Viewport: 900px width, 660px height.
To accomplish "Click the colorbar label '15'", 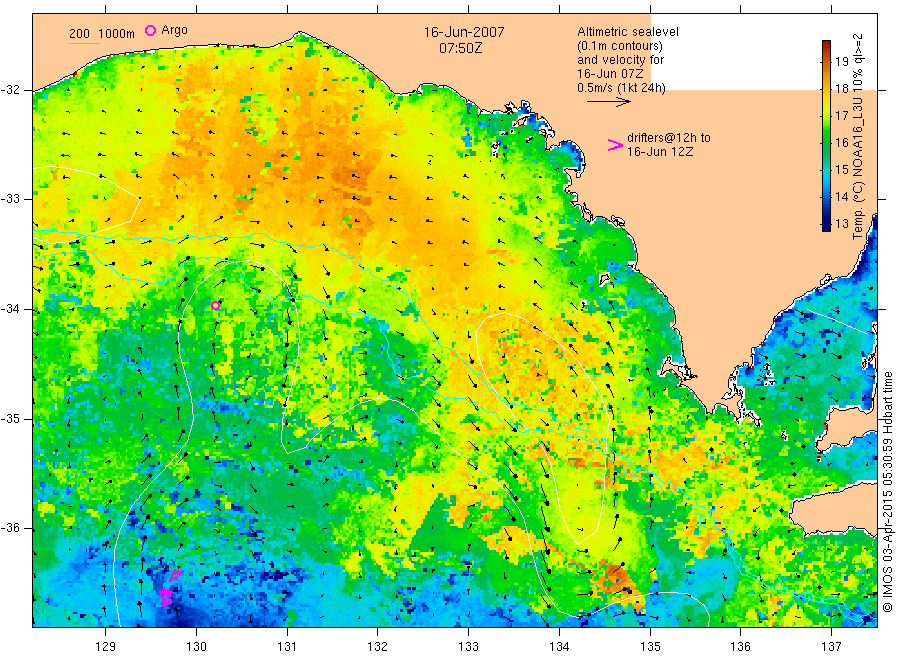I will click(x=841, y=169).
